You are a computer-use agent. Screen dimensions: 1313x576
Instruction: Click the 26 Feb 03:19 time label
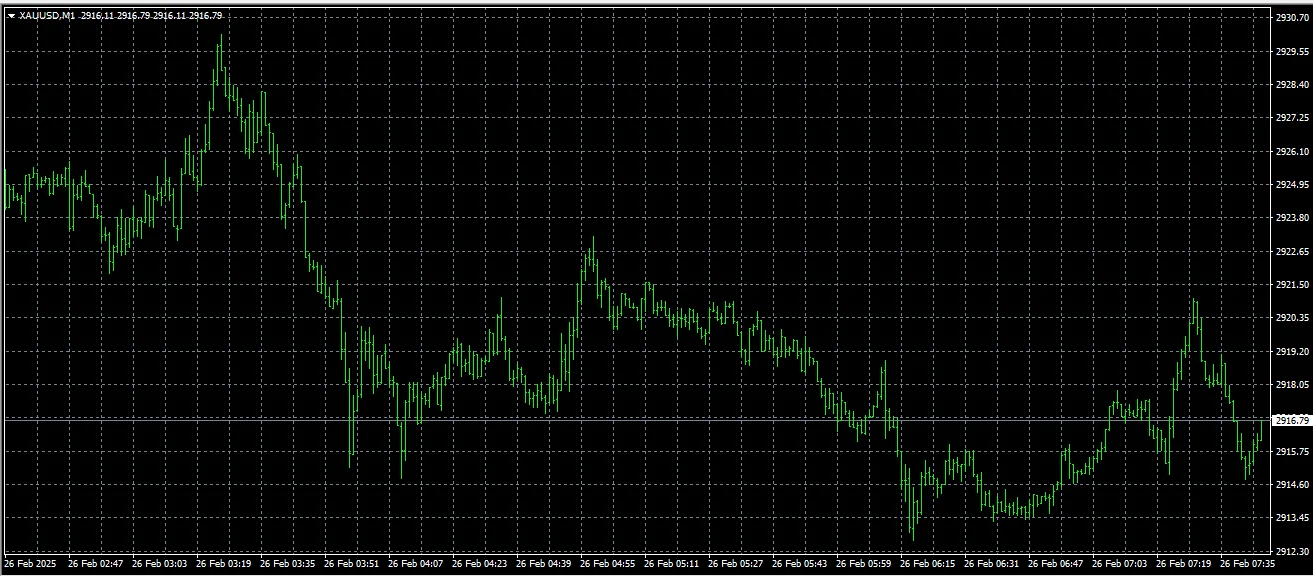[x=223, y=564]
